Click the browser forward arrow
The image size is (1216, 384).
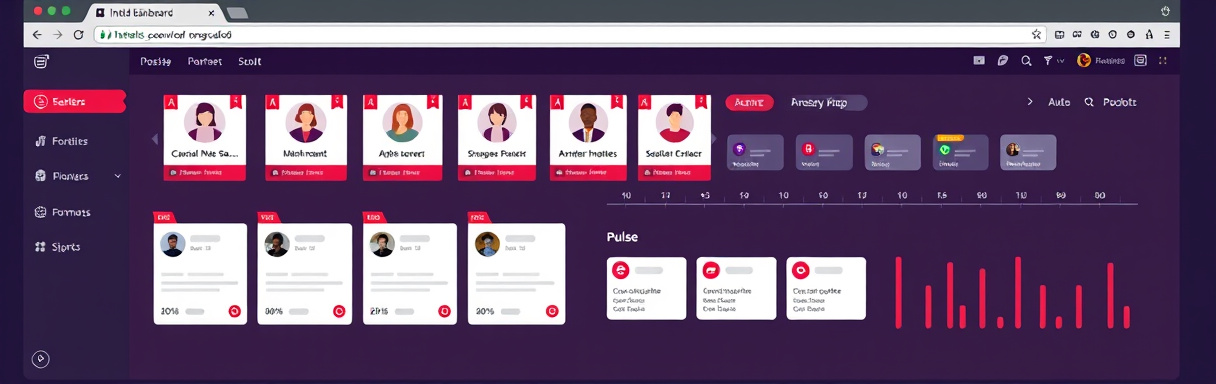[x=58, y=34]
